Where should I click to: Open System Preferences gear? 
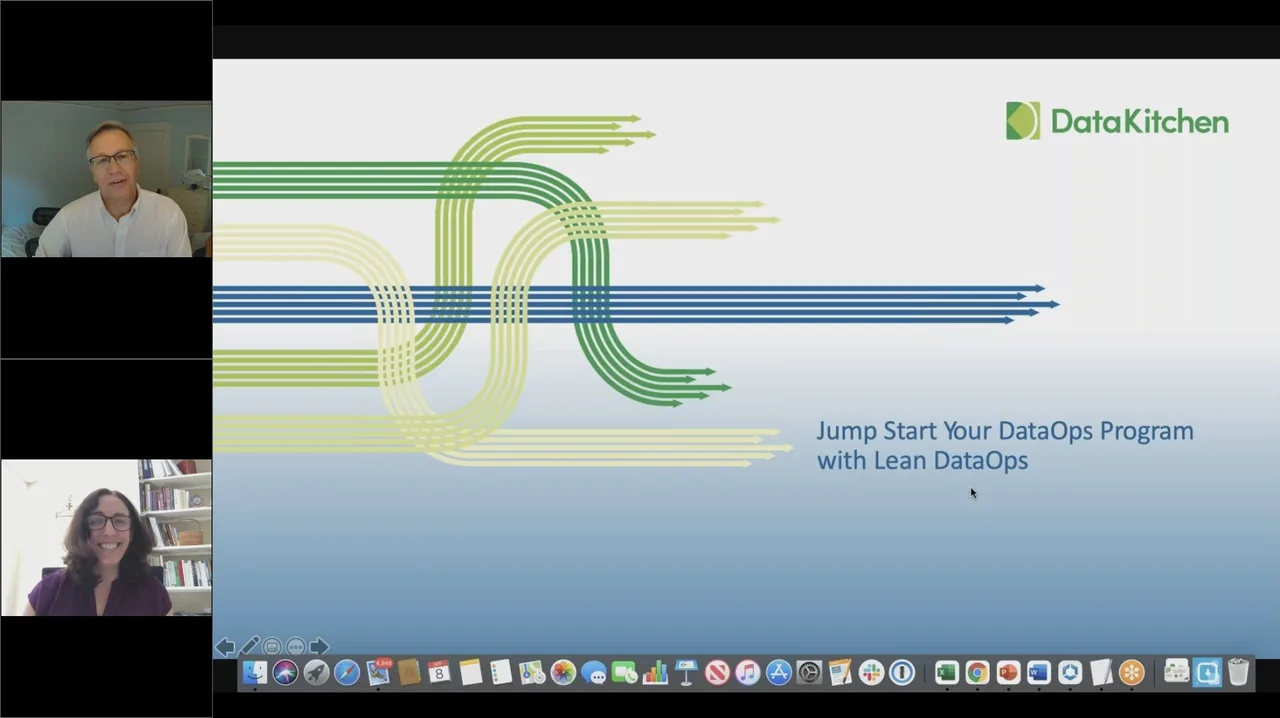coord(809,673)
